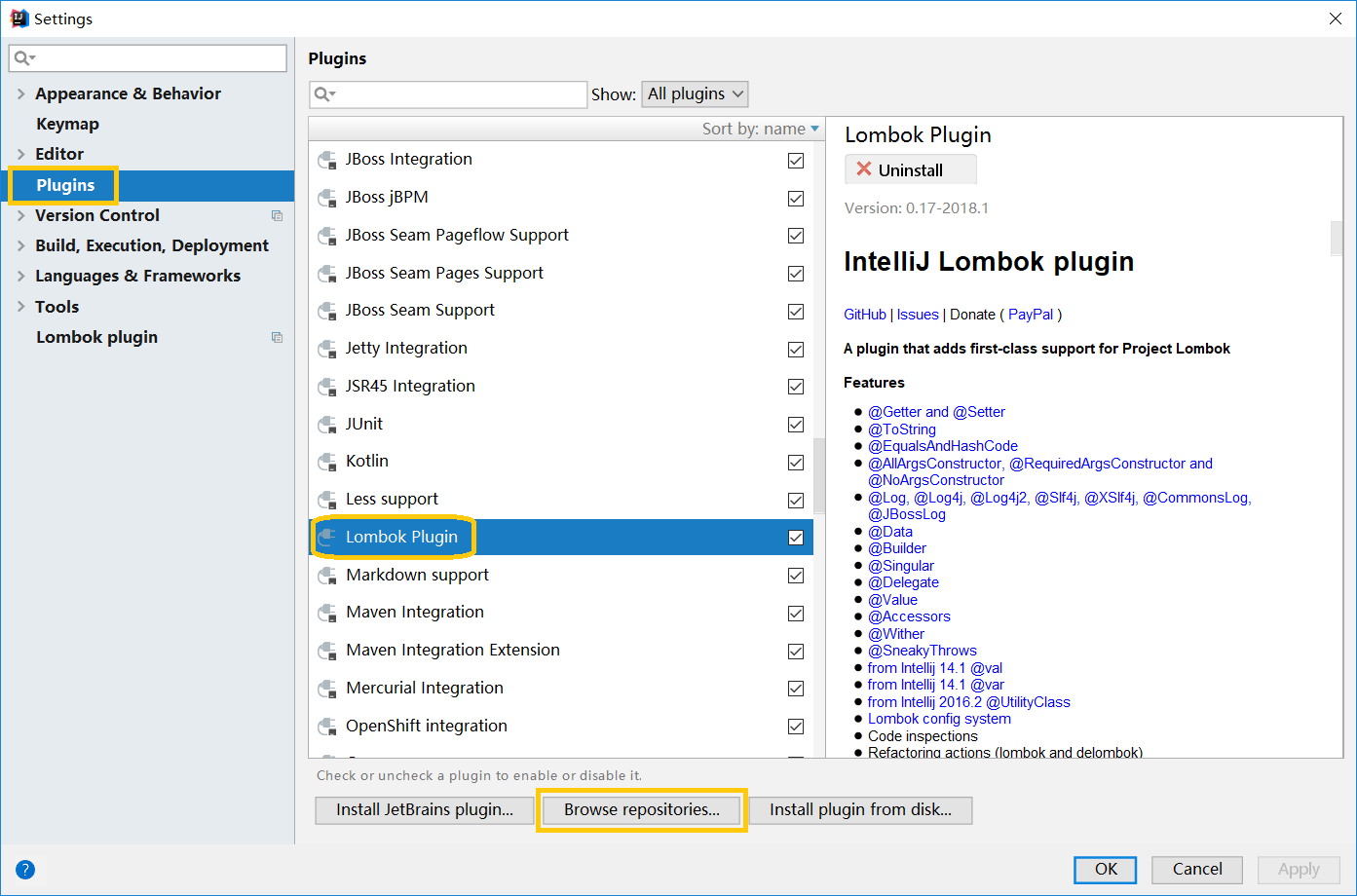Click the JUnit plugin icon
The image size is (1357, 896).
point(327,425)
